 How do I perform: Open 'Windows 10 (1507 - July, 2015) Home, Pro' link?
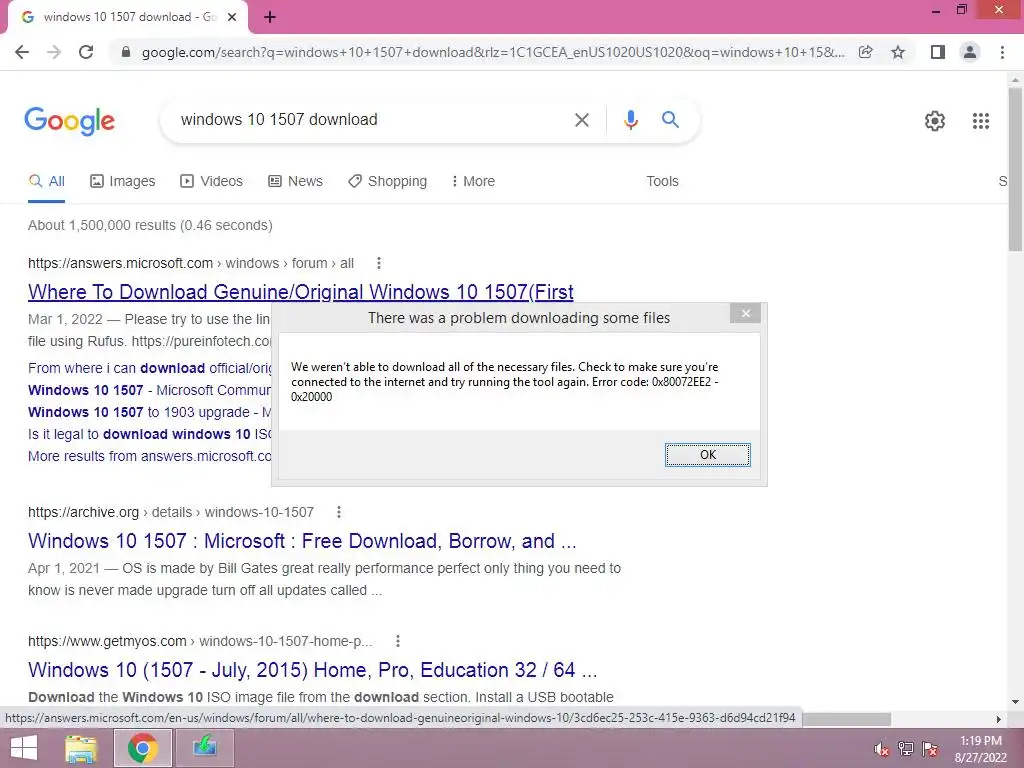[313, 670]
